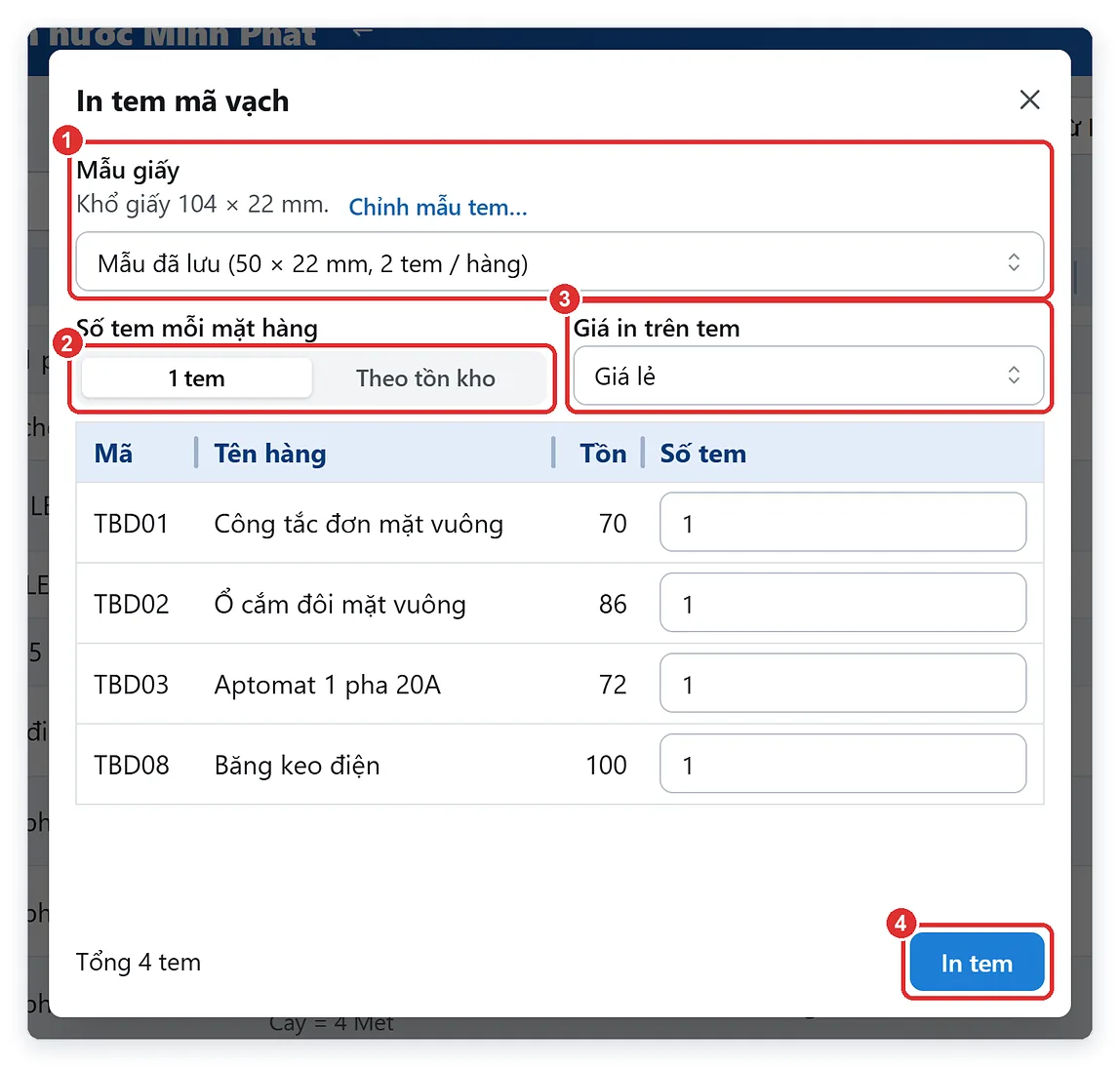The width and height of the screenshot is (1120, 1067).
Task: Select the Ổ cắm đôi mặt vuông row
Action: [x=559, y=604]
